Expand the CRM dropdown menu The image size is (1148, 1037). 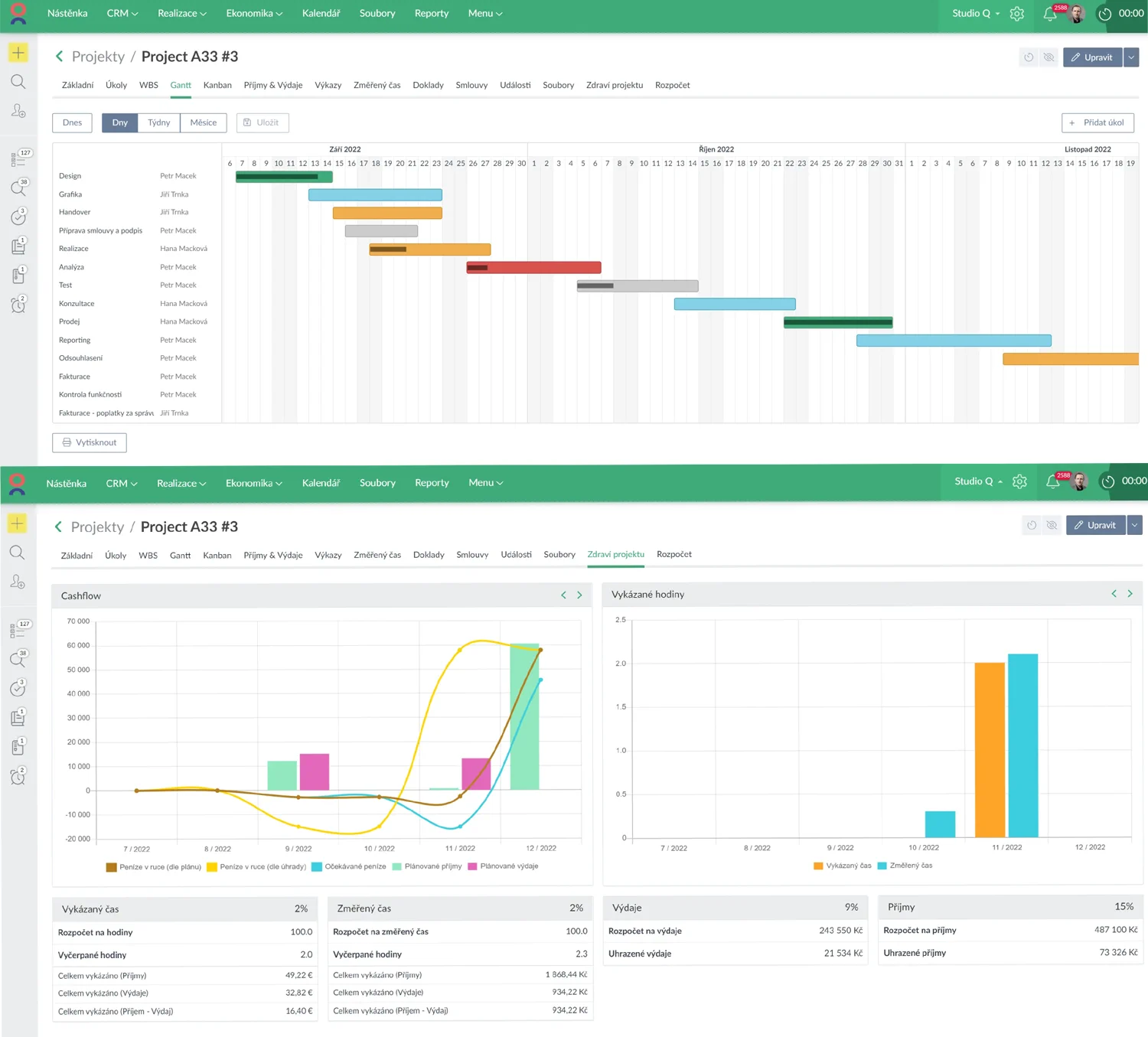[x=122, y=14]
